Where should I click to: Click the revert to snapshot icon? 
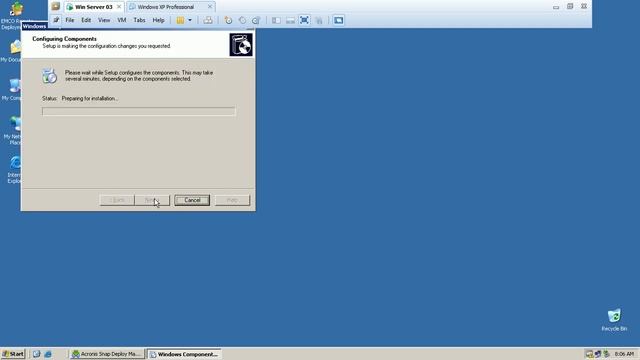[x=242, y=20]
